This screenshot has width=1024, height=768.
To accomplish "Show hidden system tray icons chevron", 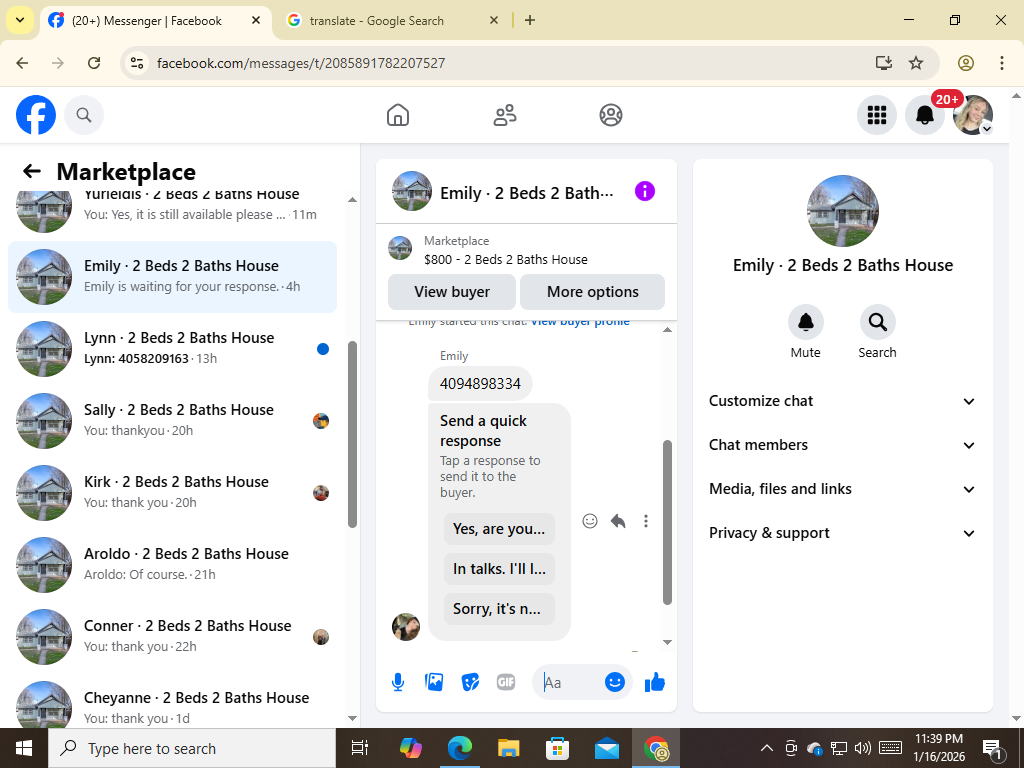I will pyautogui.click(x=767, y=748).
